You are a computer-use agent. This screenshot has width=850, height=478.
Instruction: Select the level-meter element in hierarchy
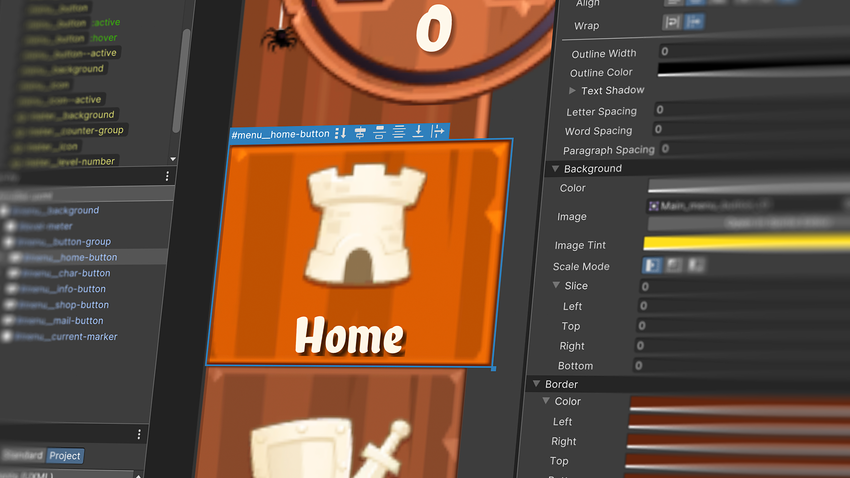(46, 226)
